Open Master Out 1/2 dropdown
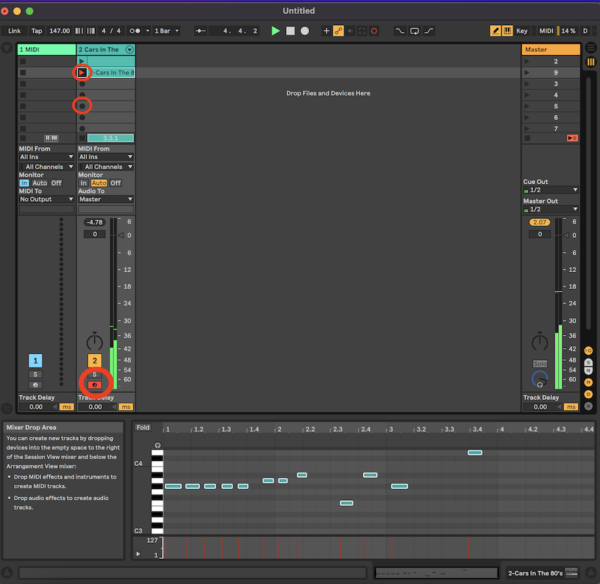Screen dimensions: 600x584 pyautogui.click(x=551, y=209)
